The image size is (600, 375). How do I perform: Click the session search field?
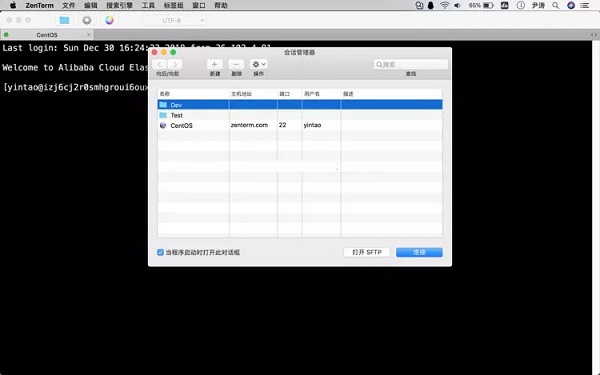point(411,64)
